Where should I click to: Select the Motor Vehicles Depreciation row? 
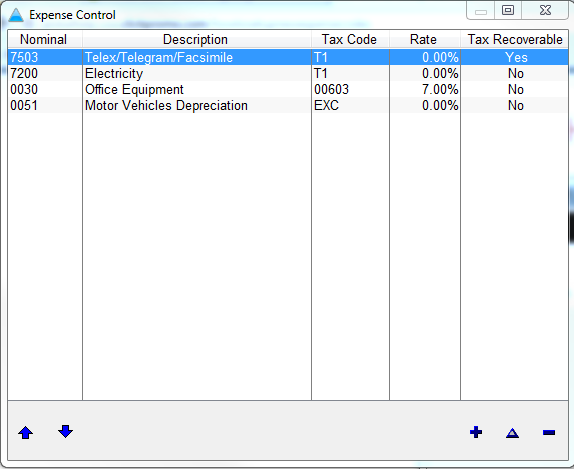click(288, 106)
